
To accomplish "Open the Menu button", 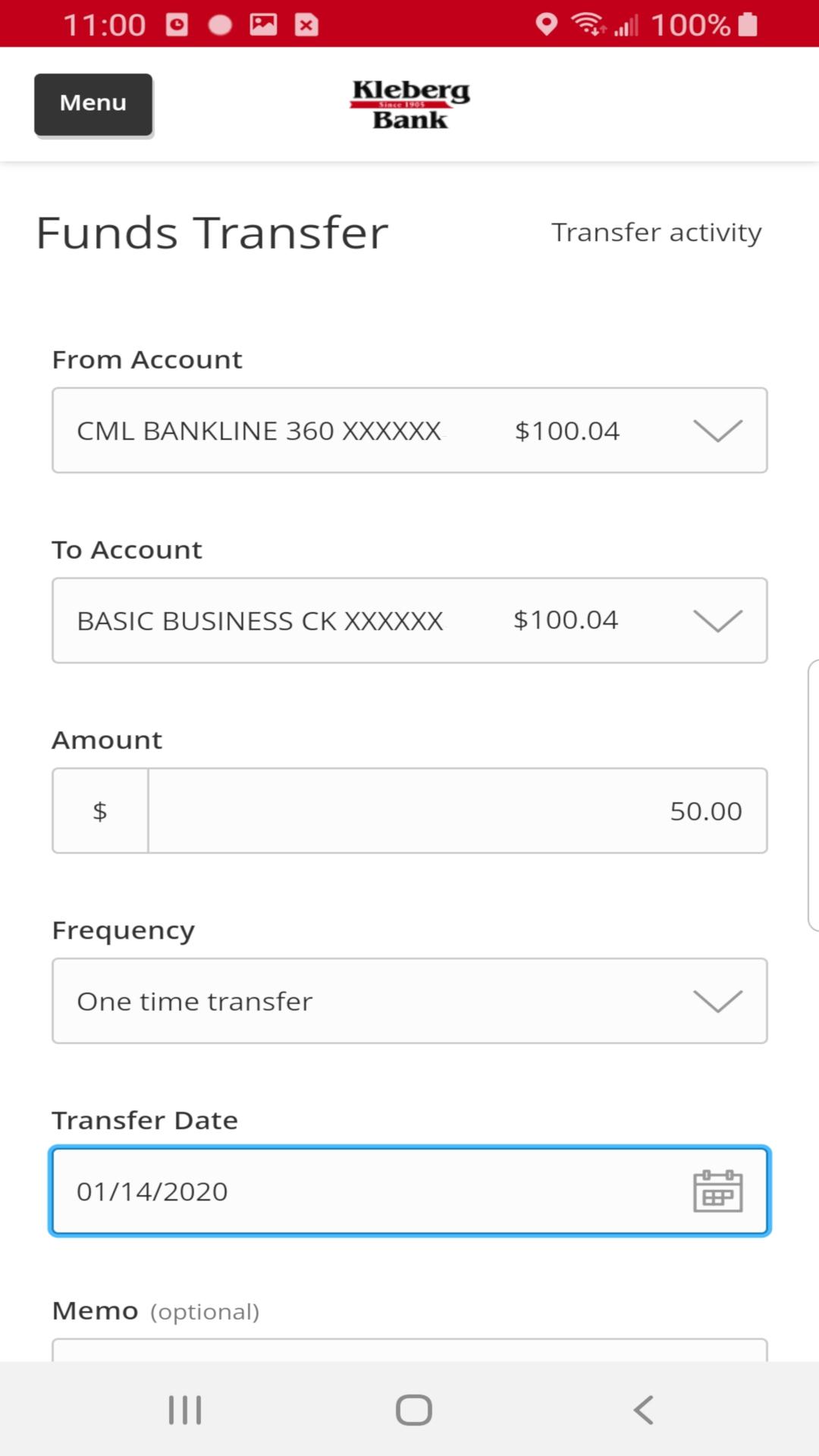I will pyautogui.click(x=93, y=105).
